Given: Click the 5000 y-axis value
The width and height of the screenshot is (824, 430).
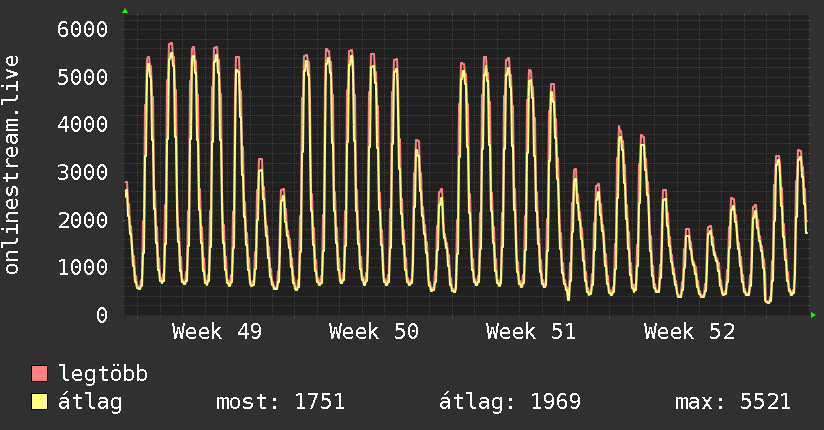Looking at the screenshot, I should [x=81, y=77].
